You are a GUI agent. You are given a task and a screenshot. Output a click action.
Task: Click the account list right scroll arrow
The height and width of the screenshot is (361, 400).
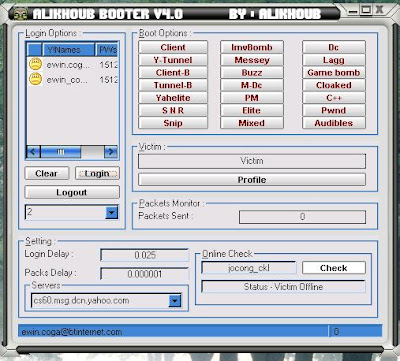click(111, 152)
